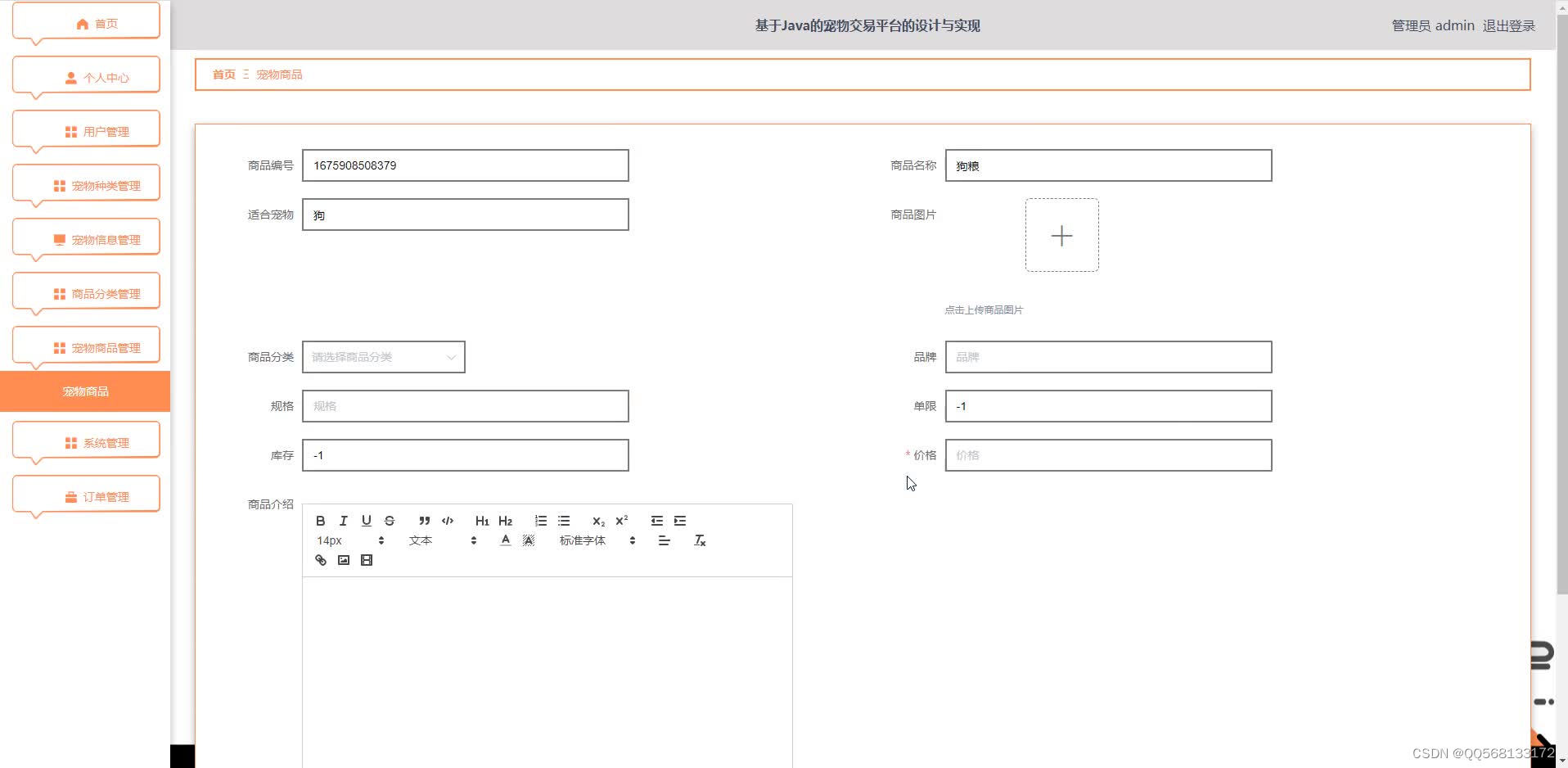Focus the 适合宠物 input field
Image resolution: width=1568 pixels, height=768 pixels.
466,215
